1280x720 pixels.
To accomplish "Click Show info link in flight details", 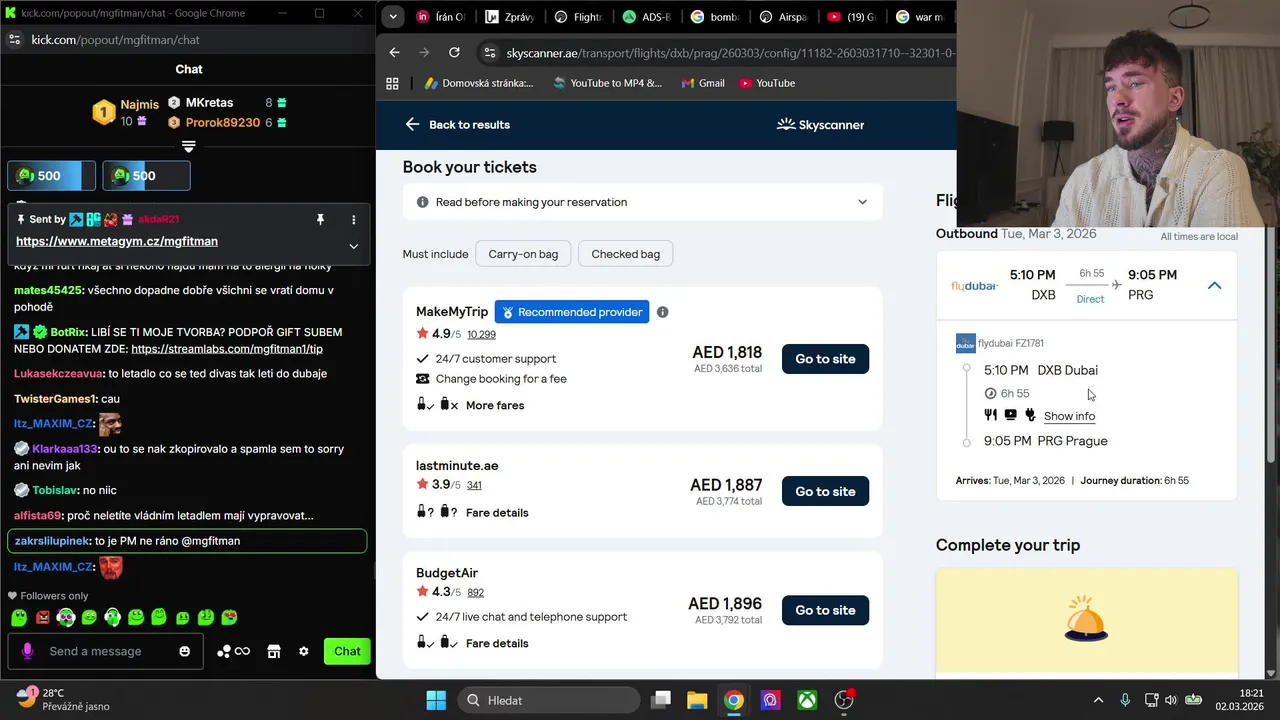I will [1069, 416].
